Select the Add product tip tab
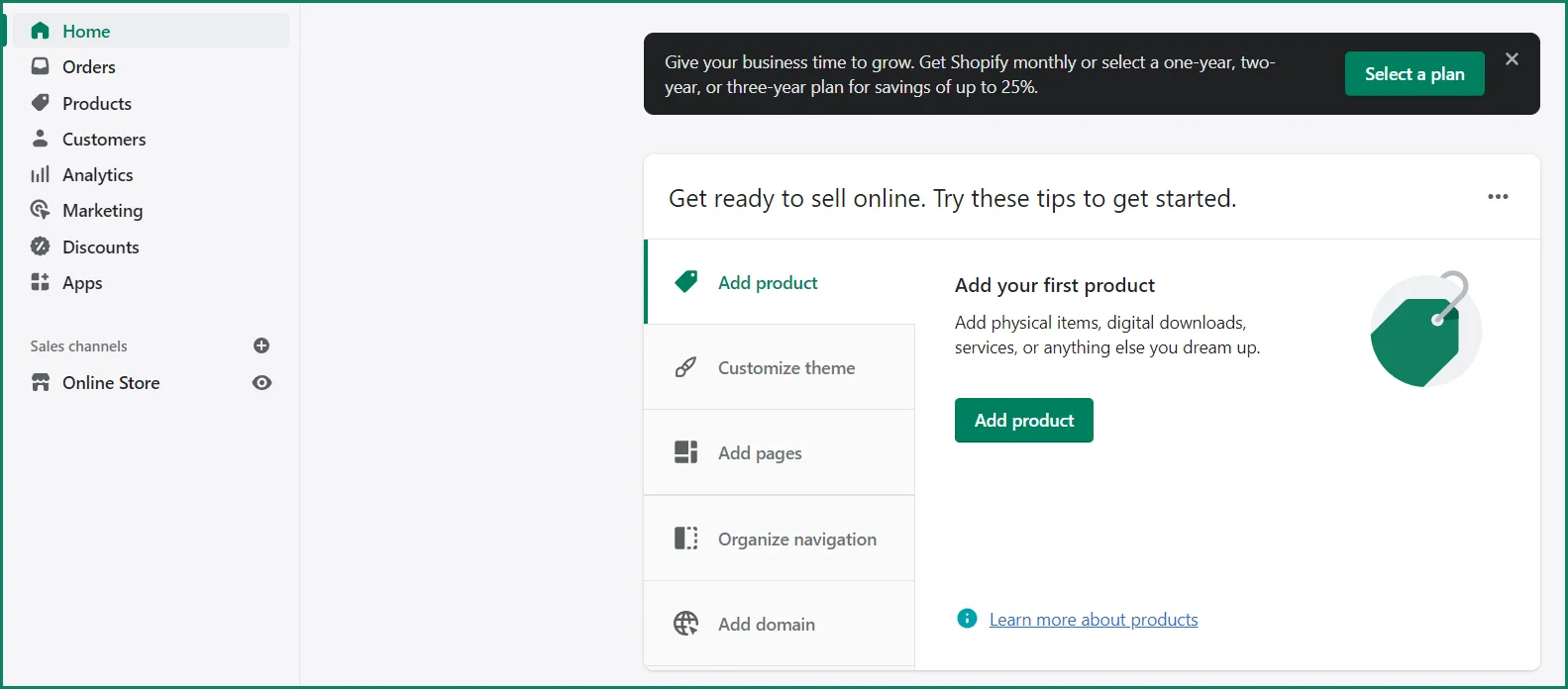The image size is (1568, 689). [780, 282]
